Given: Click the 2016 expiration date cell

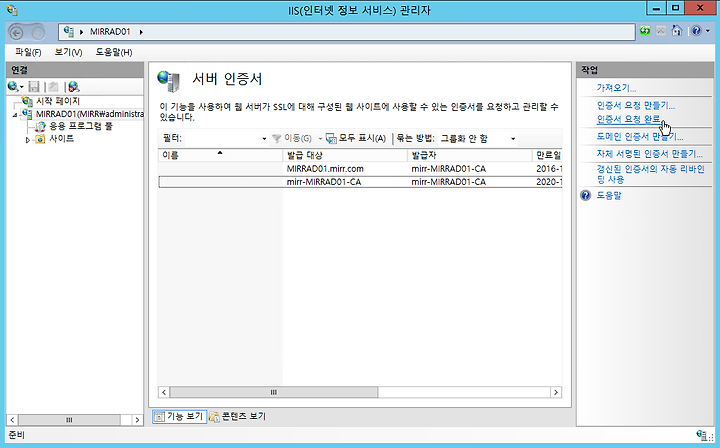Looking at the screenshot, I should (x=549, y=169).
